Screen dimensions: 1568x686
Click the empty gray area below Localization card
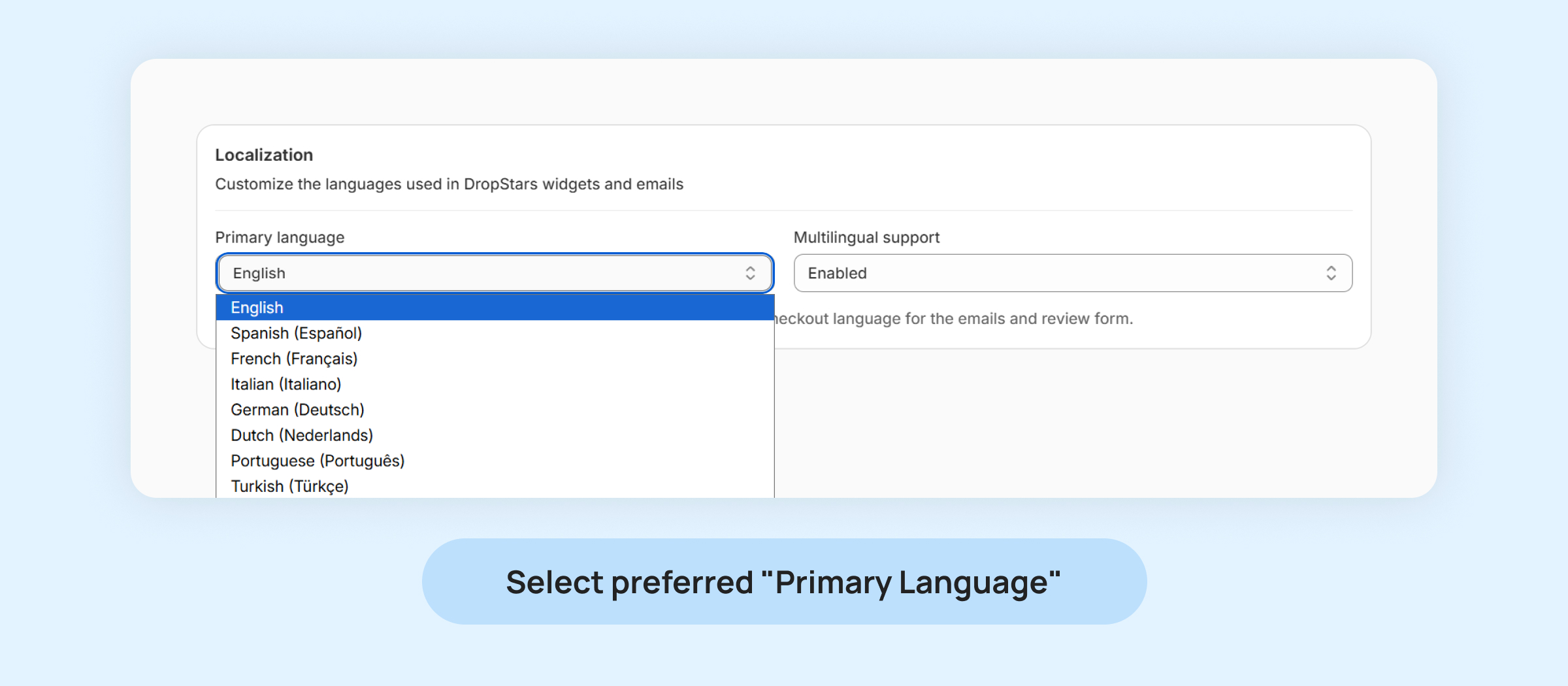click(1104, 425)
